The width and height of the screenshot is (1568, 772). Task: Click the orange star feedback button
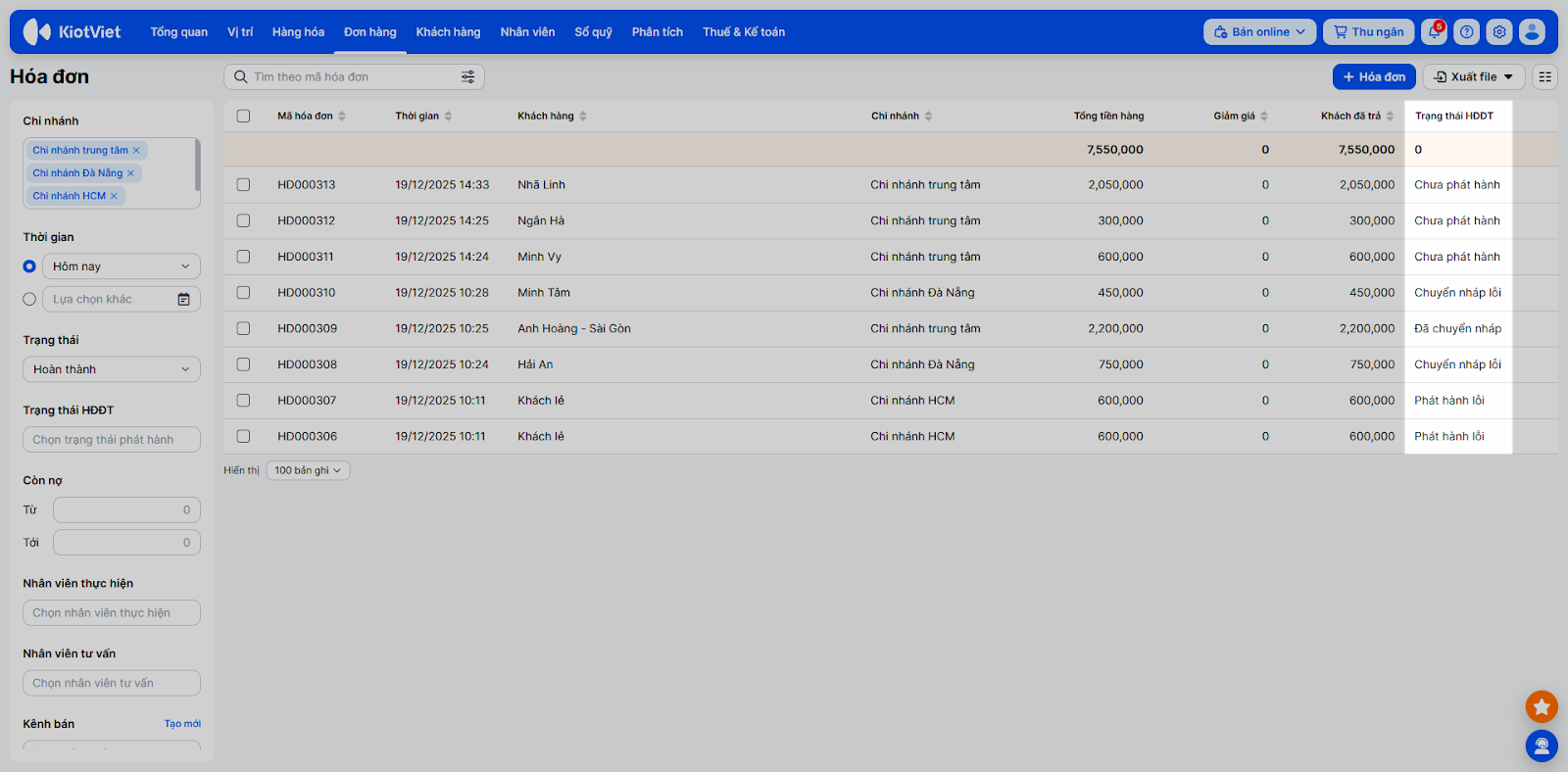click(x=1542, y=706)
